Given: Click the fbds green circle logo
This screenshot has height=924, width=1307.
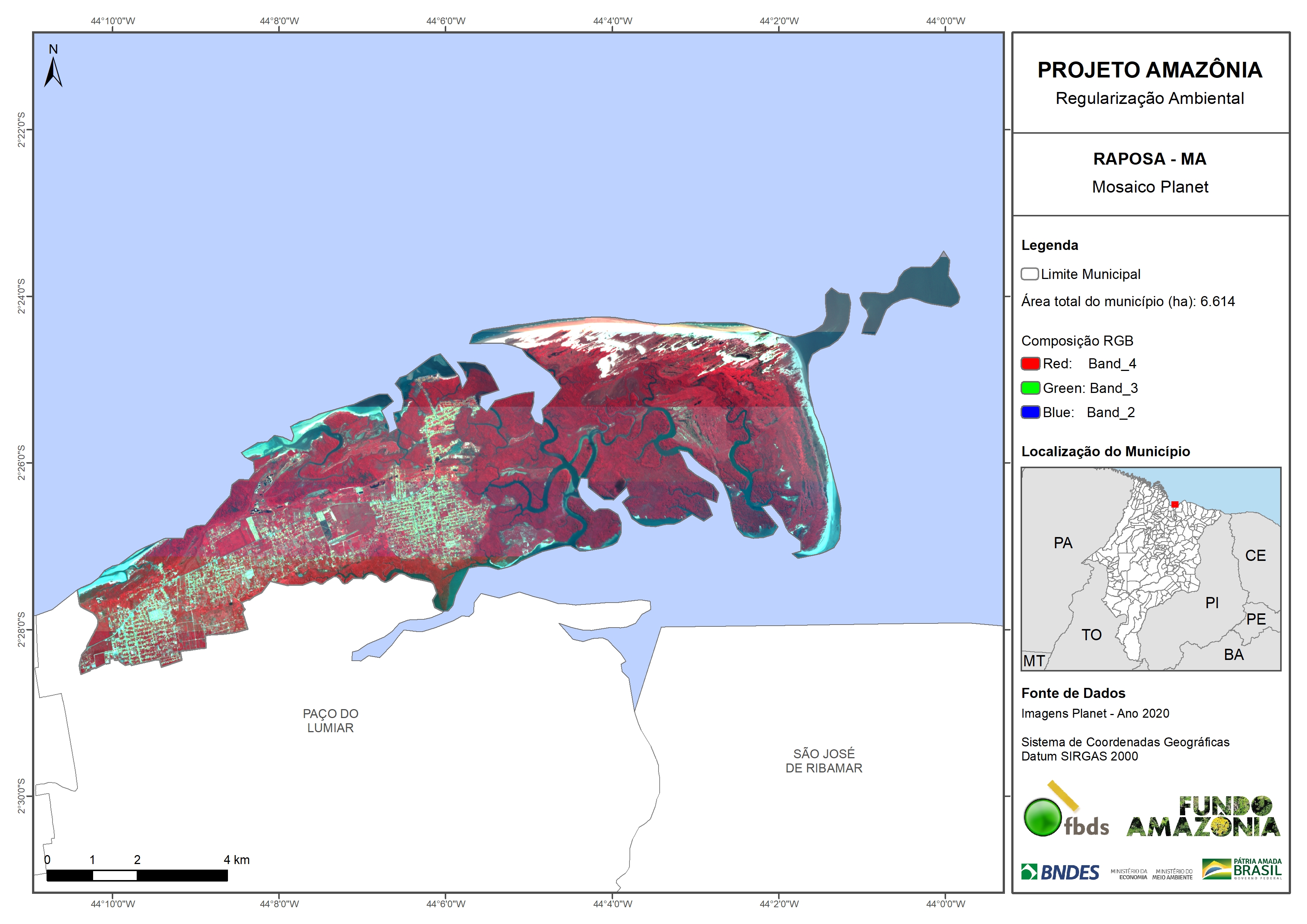Looking at the screenshot, I should click(x=1042, y=817).
